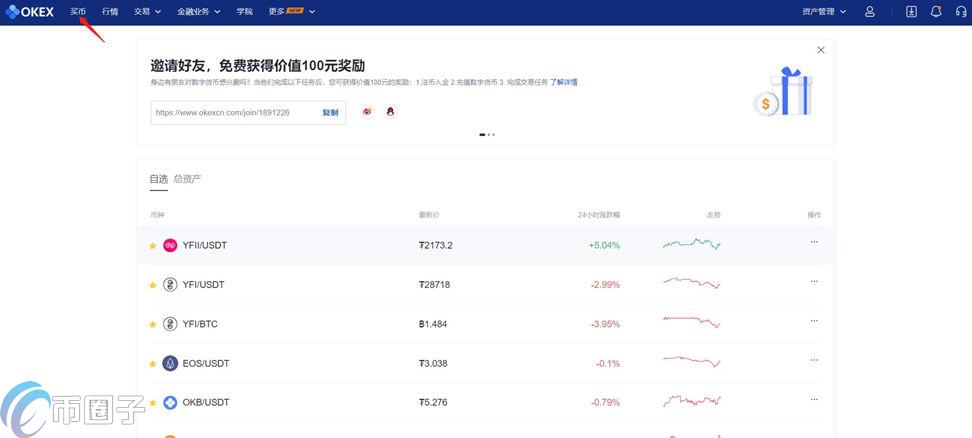Click the EOS/USDT trend chart

(x=692, y=361)
